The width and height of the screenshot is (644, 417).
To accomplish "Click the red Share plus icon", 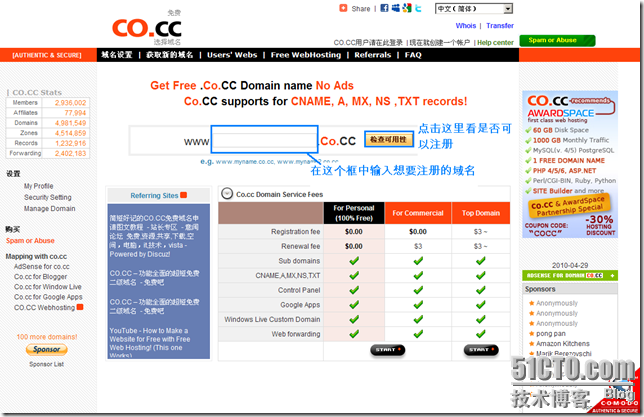I will (x=343, y=8).
